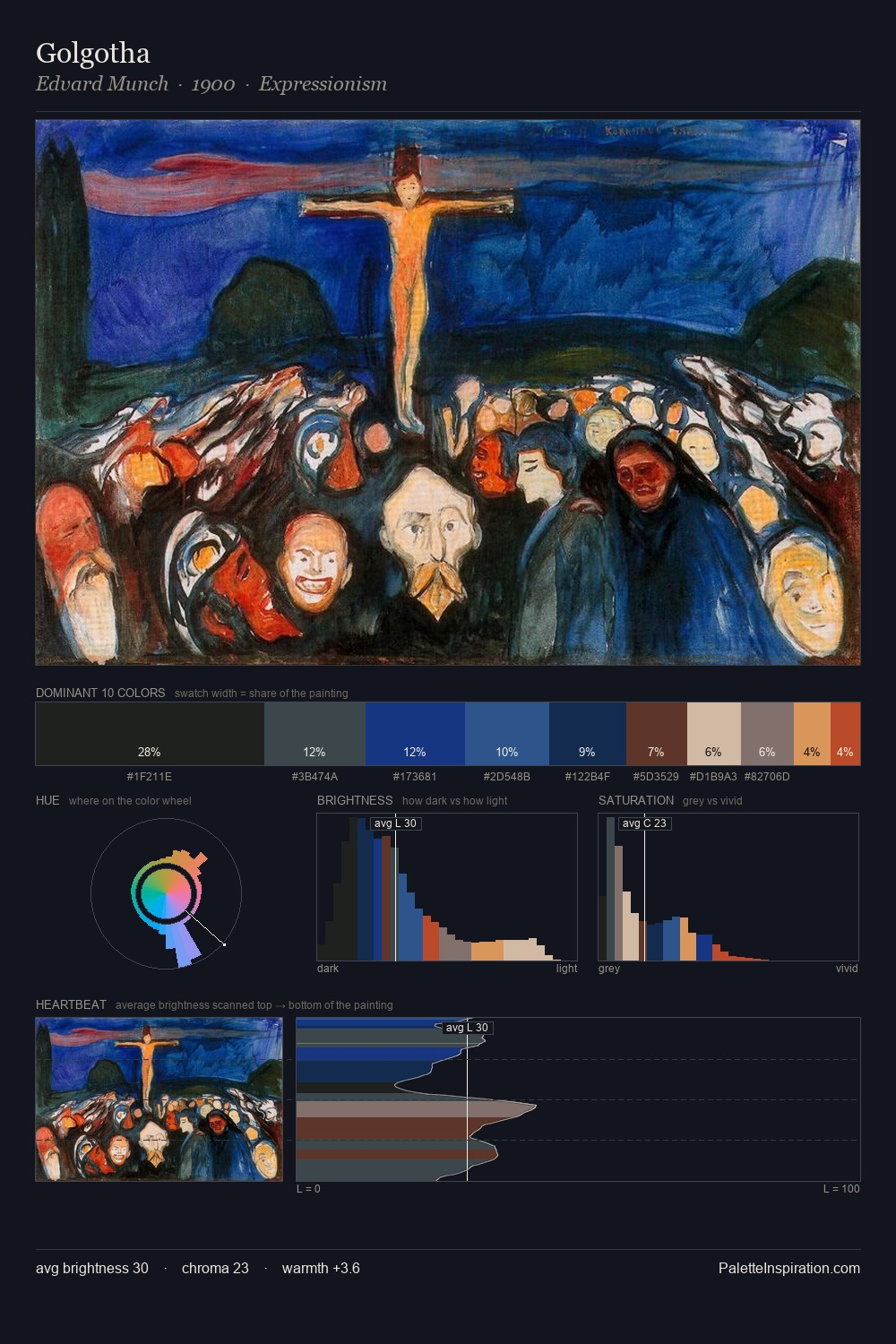Click the BRIGHTNESS section heading
The height and width of the screenshot is (1344, 896).
[x=355, y=800]
